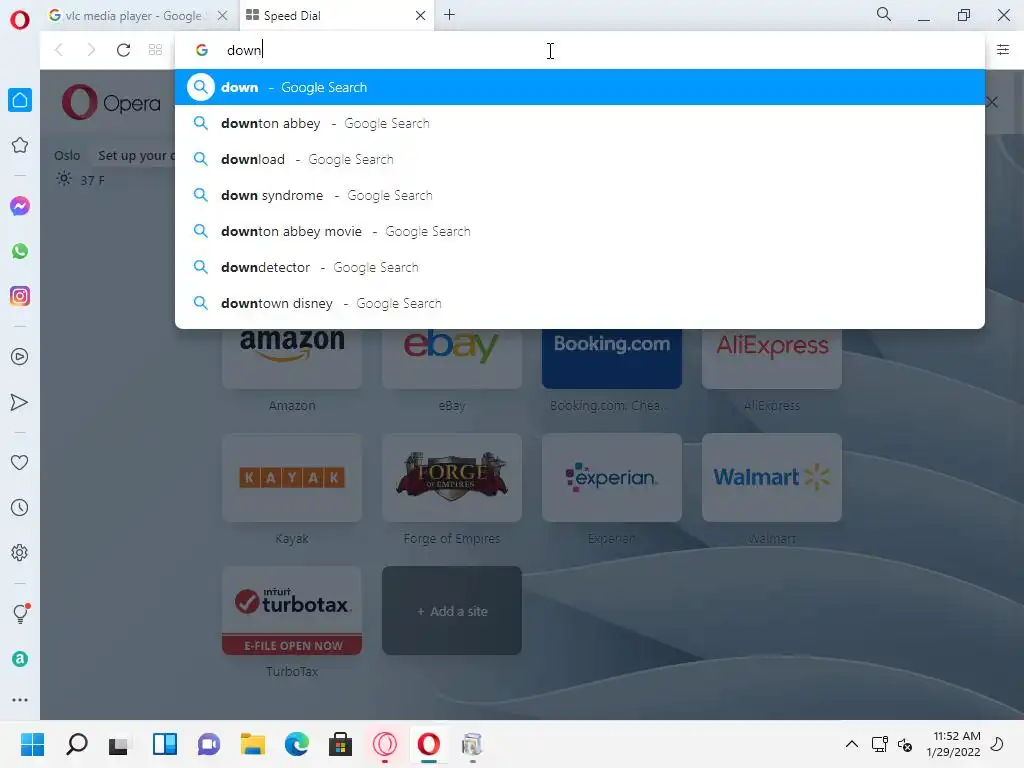Open the Opera main menu icon
The image size is (1024, 768).
[x=20, y=20]
